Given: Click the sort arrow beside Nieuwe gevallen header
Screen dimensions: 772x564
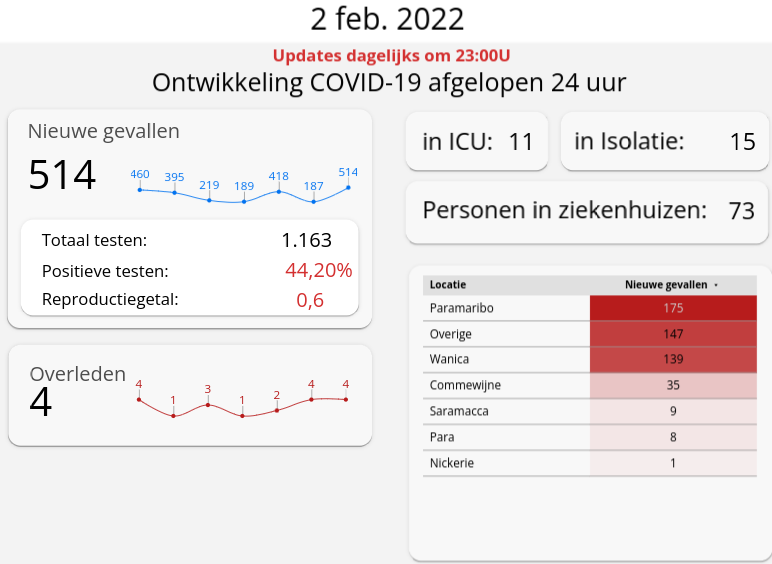Looking at the screenshot, I should point(716,285).
